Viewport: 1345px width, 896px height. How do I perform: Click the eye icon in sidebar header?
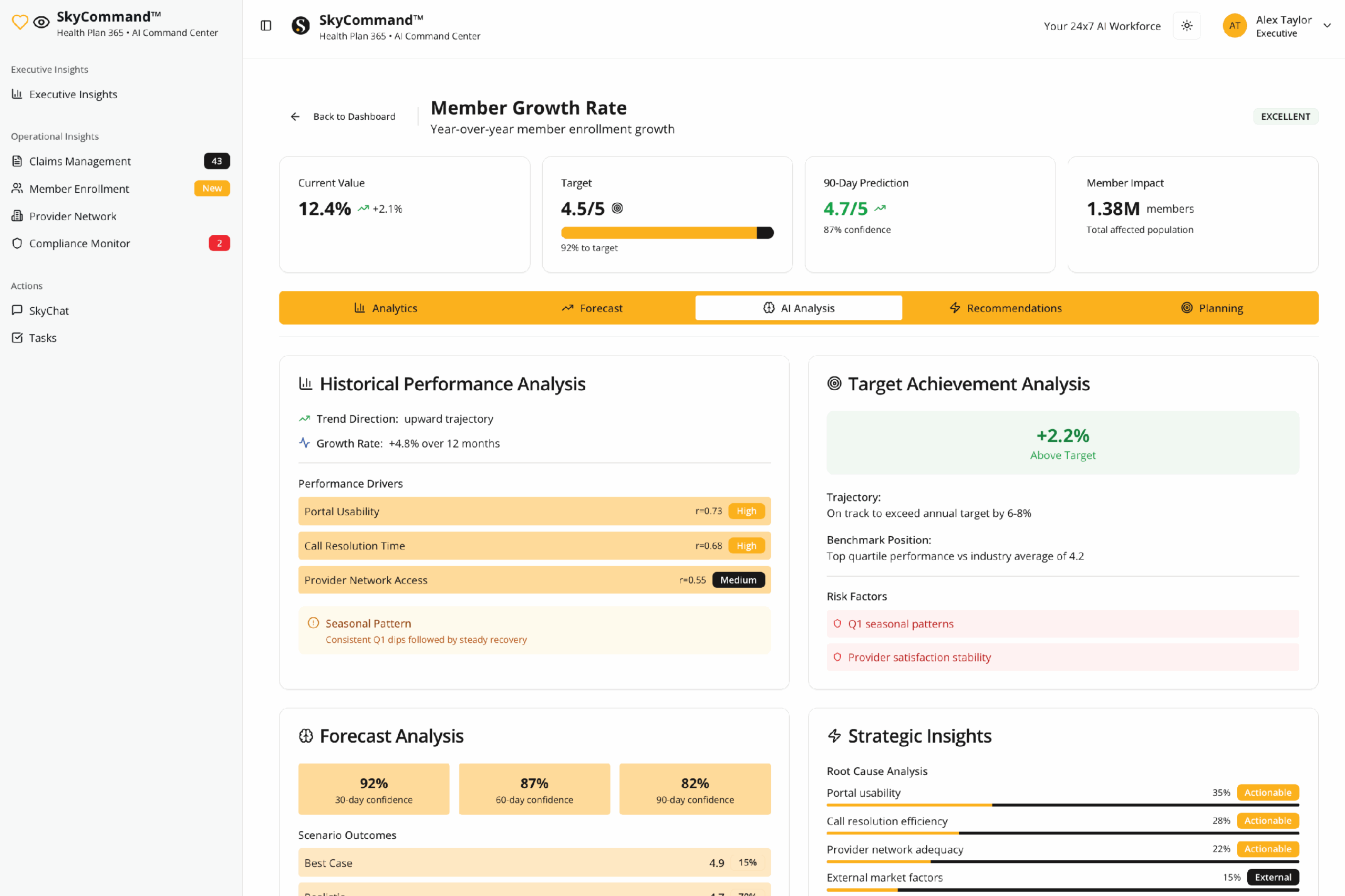tap(41, 23)
